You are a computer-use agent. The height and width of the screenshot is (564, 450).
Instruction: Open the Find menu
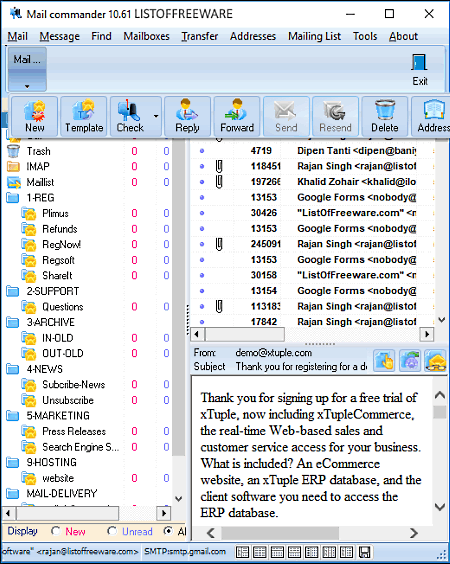tap(101, 36)
